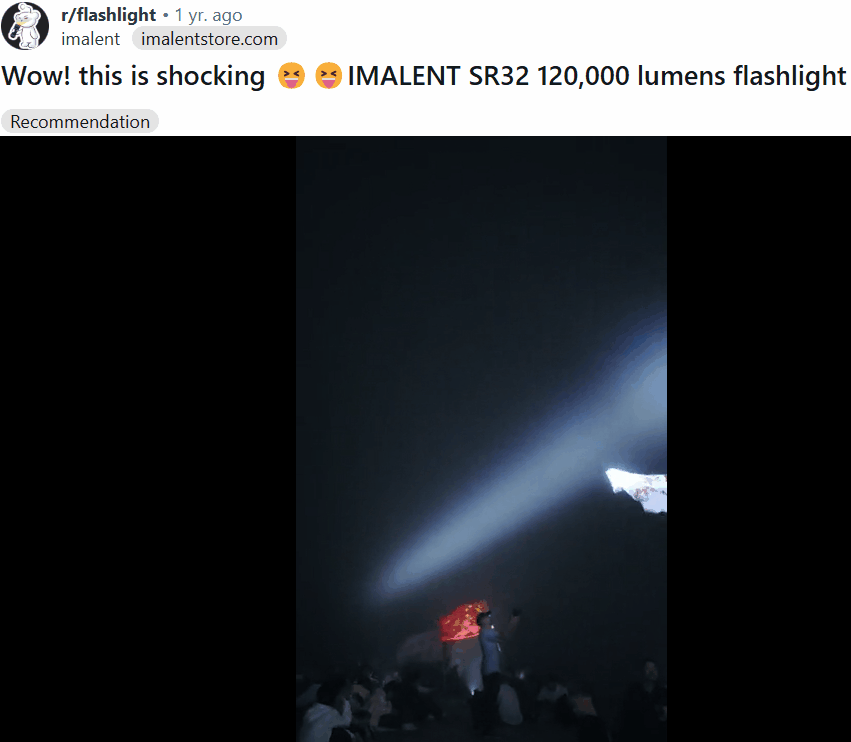Play the flashlight video in the post
The height and width of the screenshot is (742, 851).
481,439
